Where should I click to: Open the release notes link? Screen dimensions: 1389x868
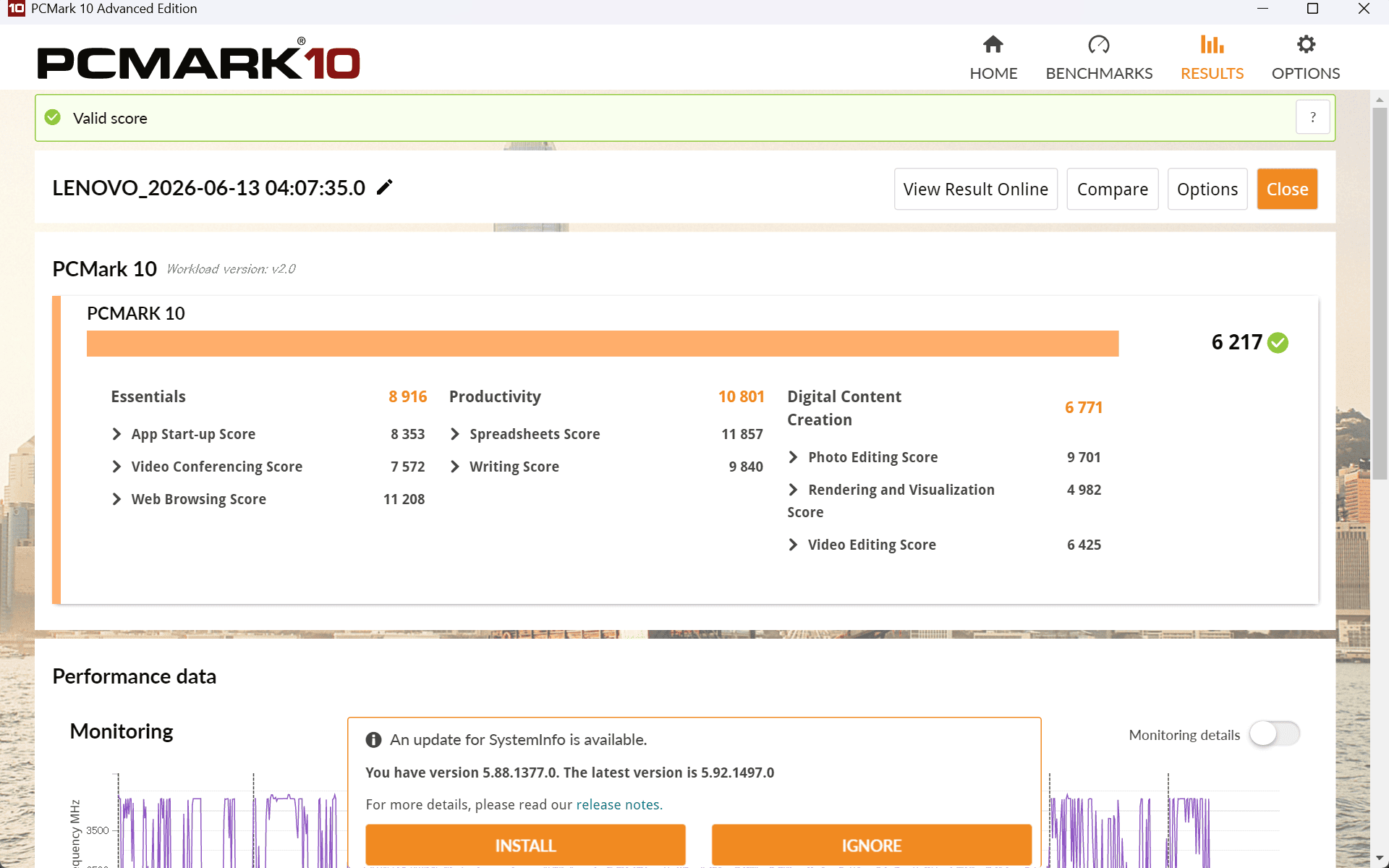(619, 804)
